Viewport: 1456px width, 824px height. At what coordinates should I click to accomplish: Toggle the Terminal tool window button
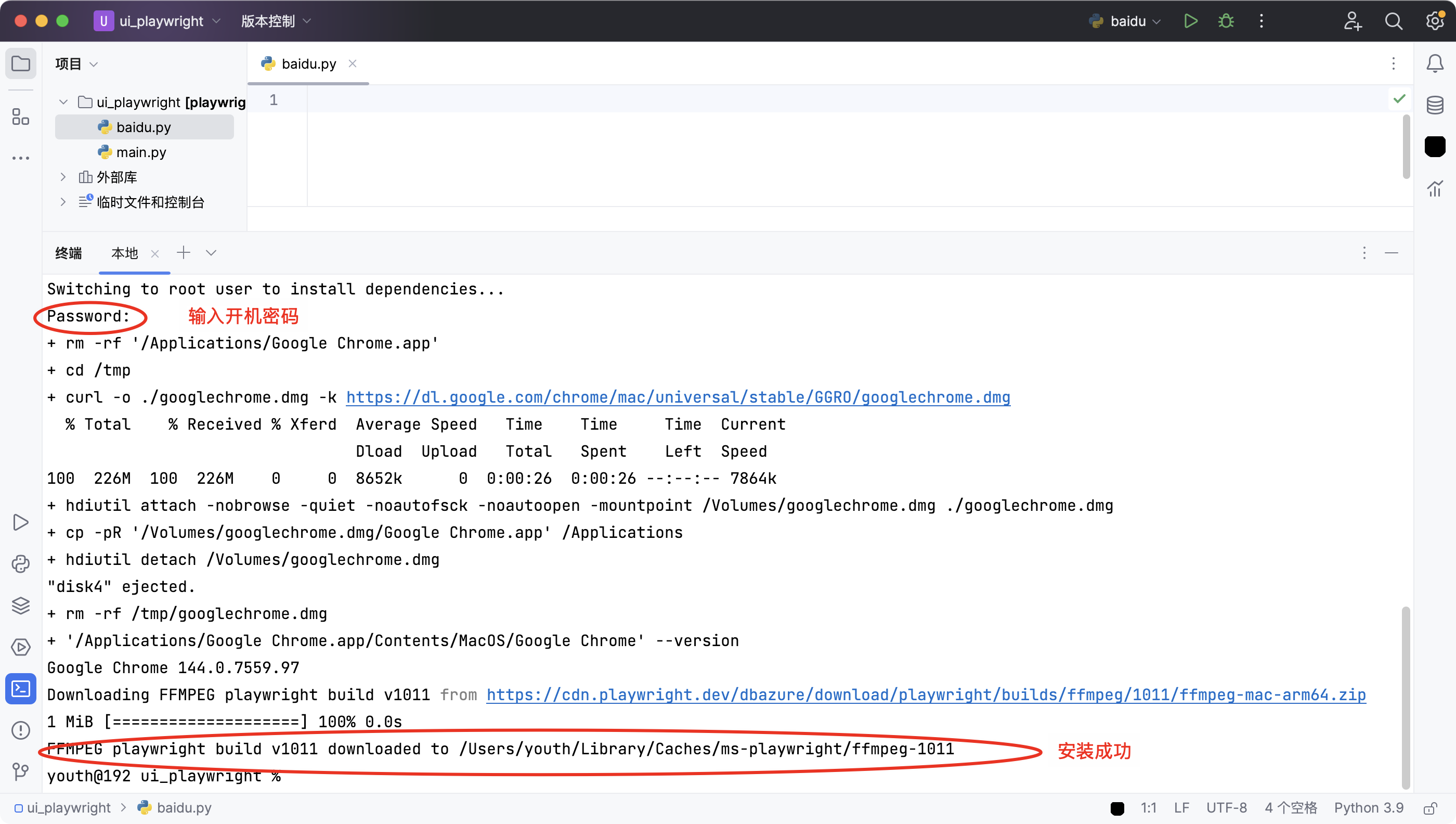pyautogui.click(x=21, y=689)
